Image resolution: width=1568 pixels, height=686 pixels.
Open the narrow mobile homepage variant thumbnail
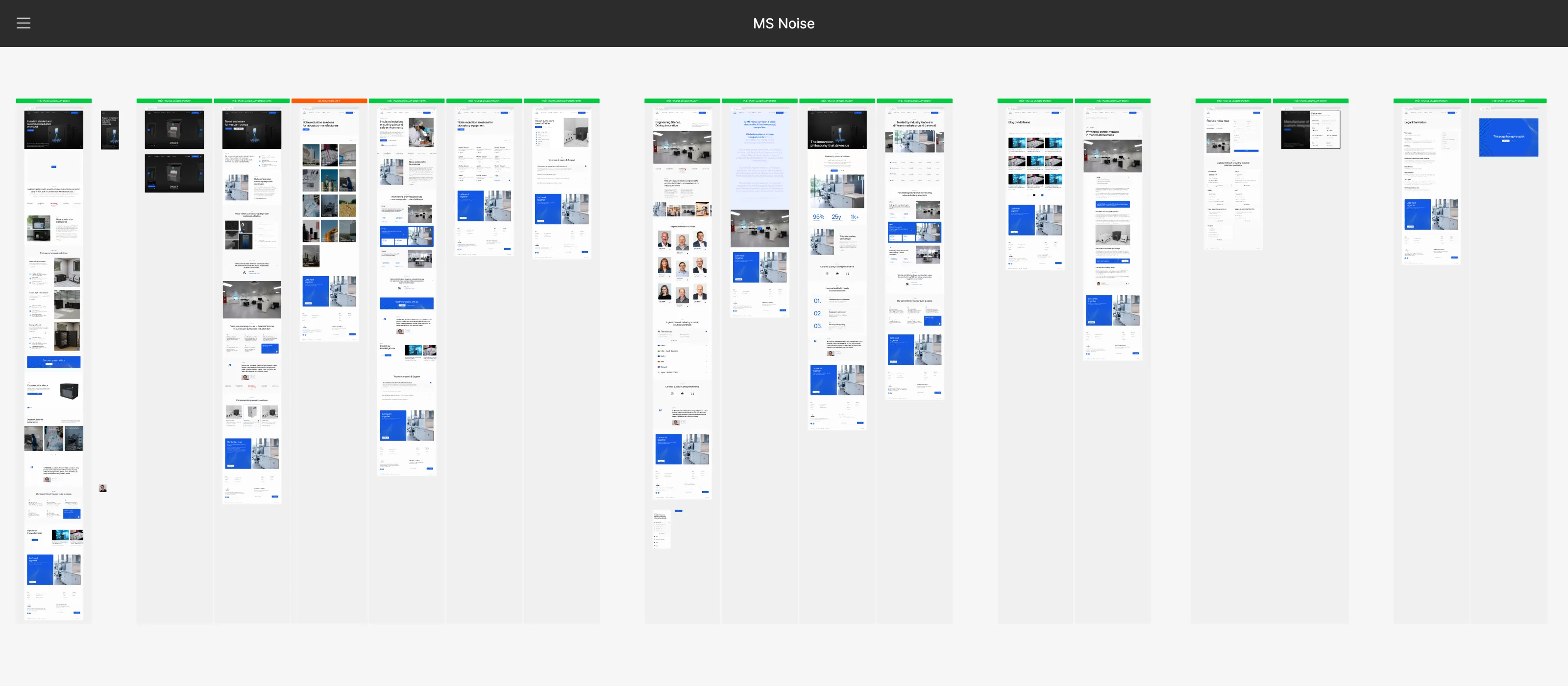(x=110, y=130)
